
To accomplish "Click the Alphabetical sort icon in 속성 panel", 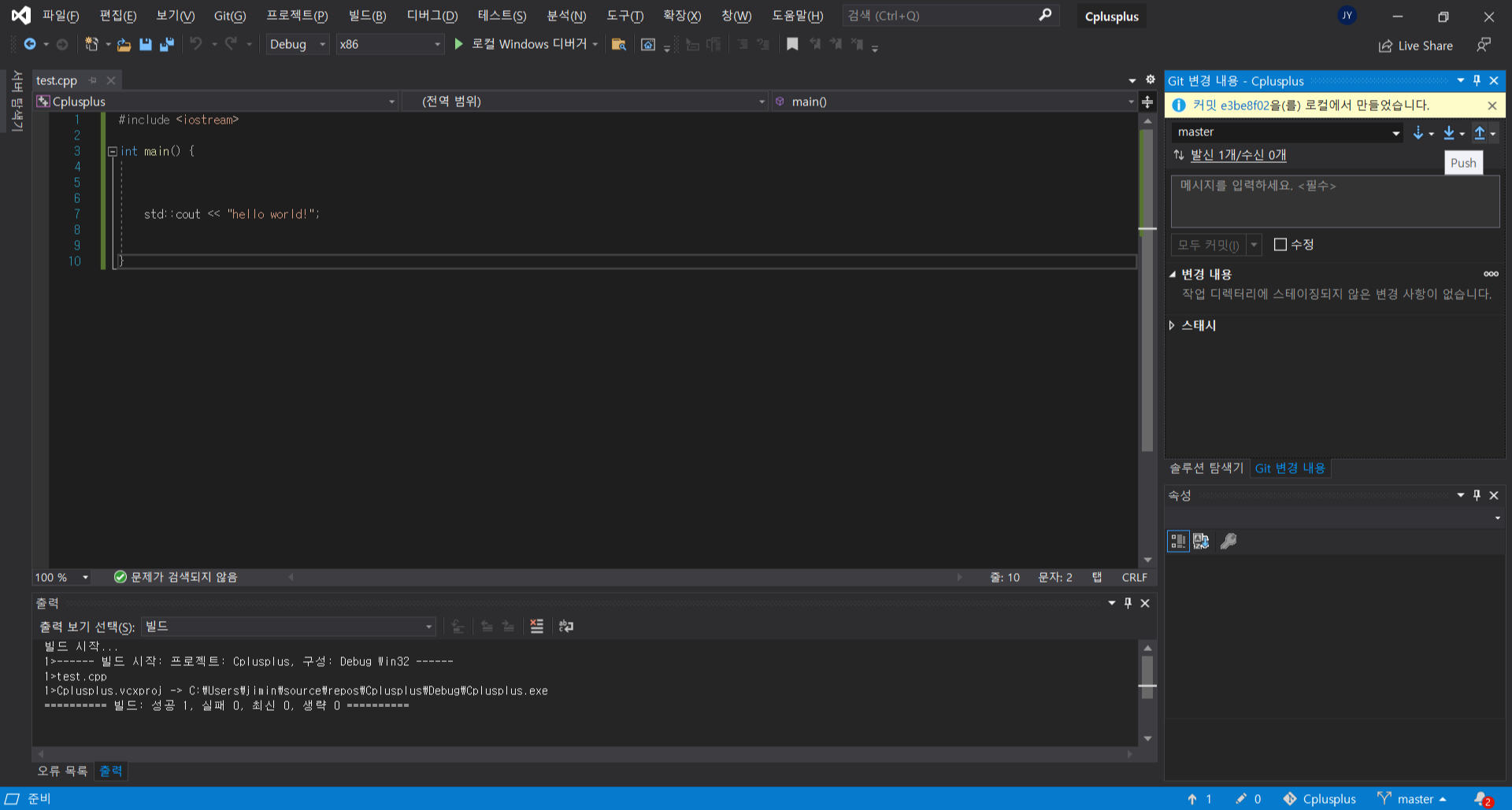I will [x=1201, y=541].
